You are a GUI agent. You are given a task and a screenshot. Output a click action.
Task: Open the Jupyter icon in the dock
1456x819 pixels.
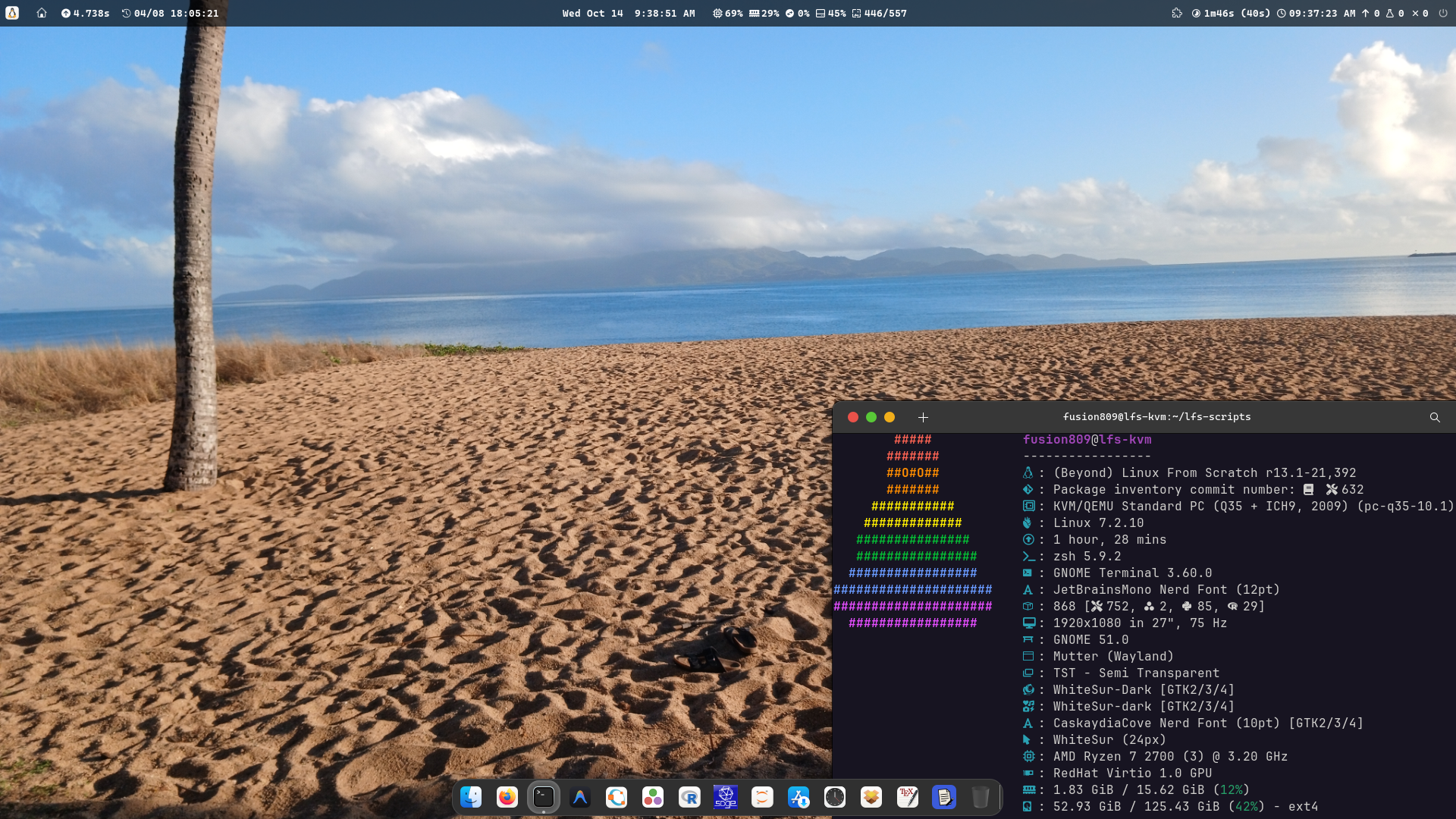click(x=762, y=797)
